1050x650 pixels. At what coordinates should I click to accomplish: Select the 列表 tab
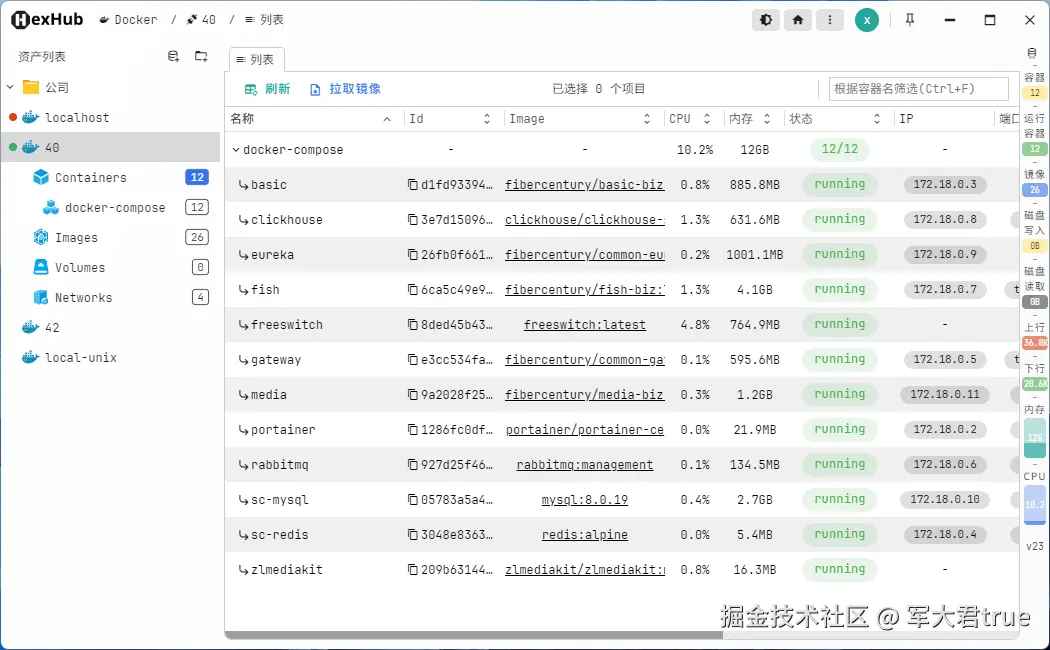[x=256, y=60]
